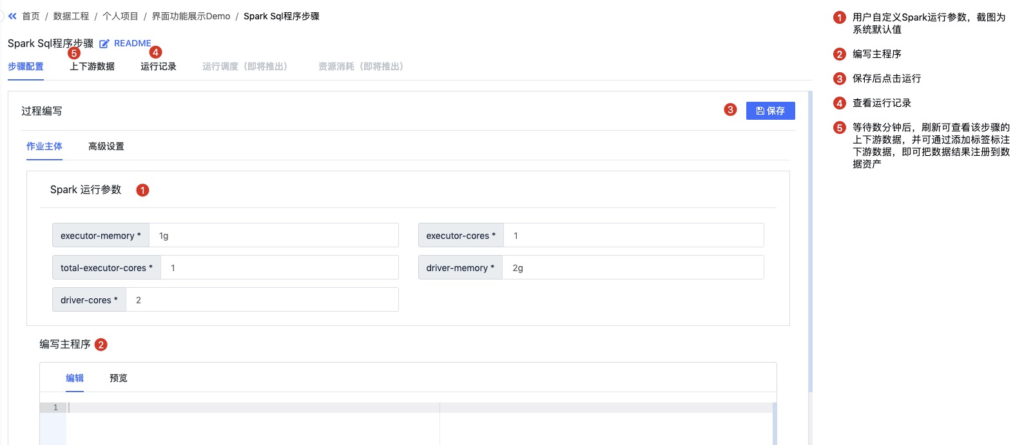The image size is (1024, 445).
Task: Click the README edit pencil icon
Action: click(104, 44)
